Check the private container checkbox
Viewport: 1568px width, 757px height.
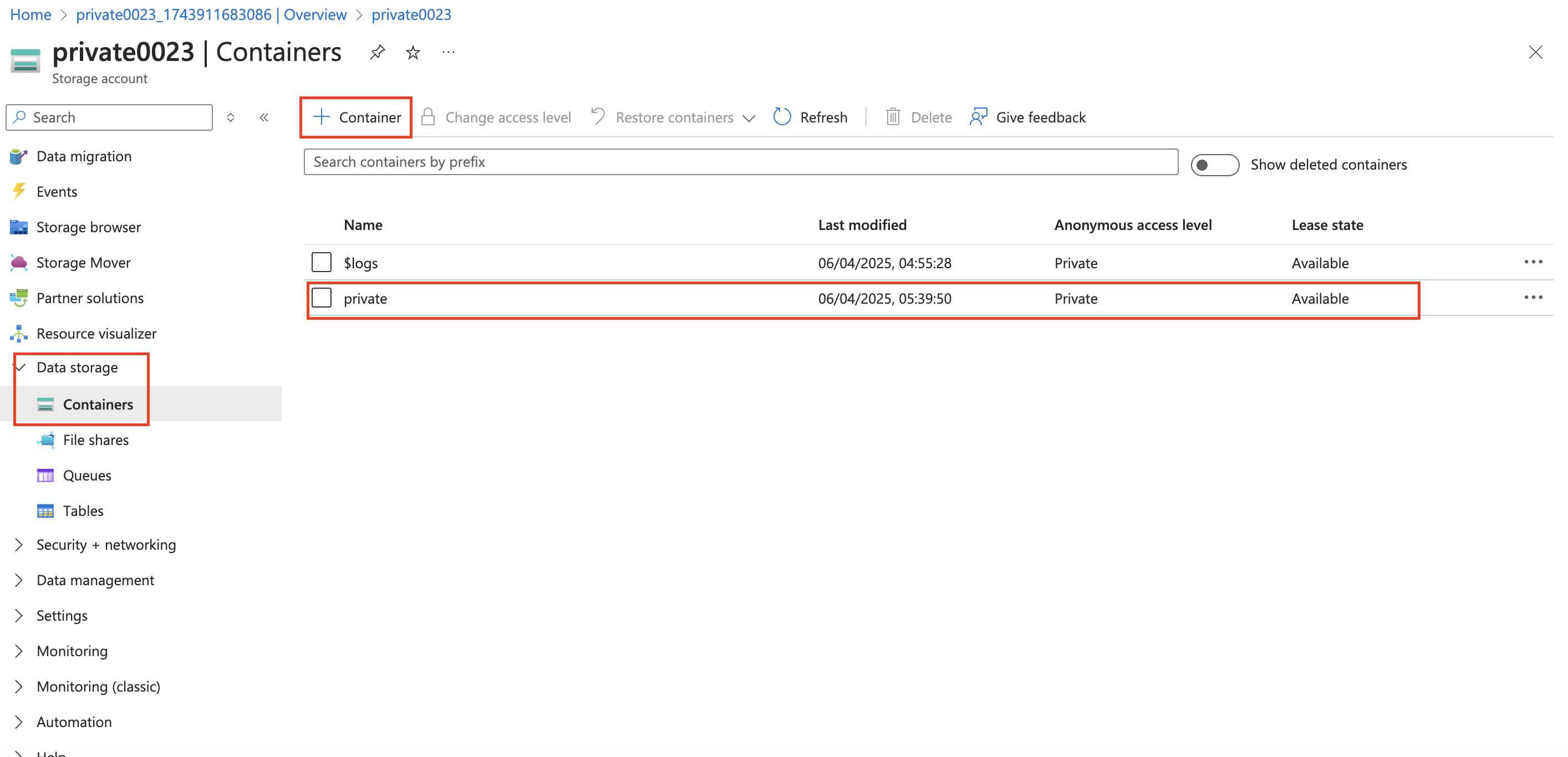[322, 298]
